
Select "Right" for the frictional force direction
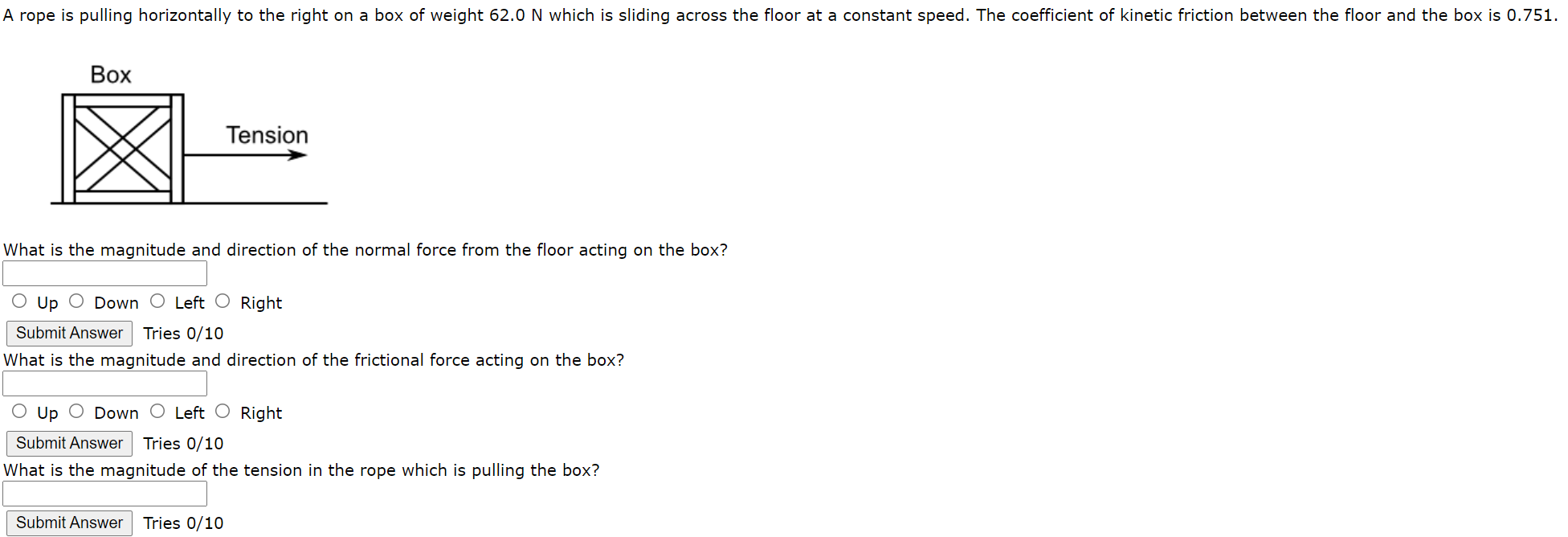point(223,411)
